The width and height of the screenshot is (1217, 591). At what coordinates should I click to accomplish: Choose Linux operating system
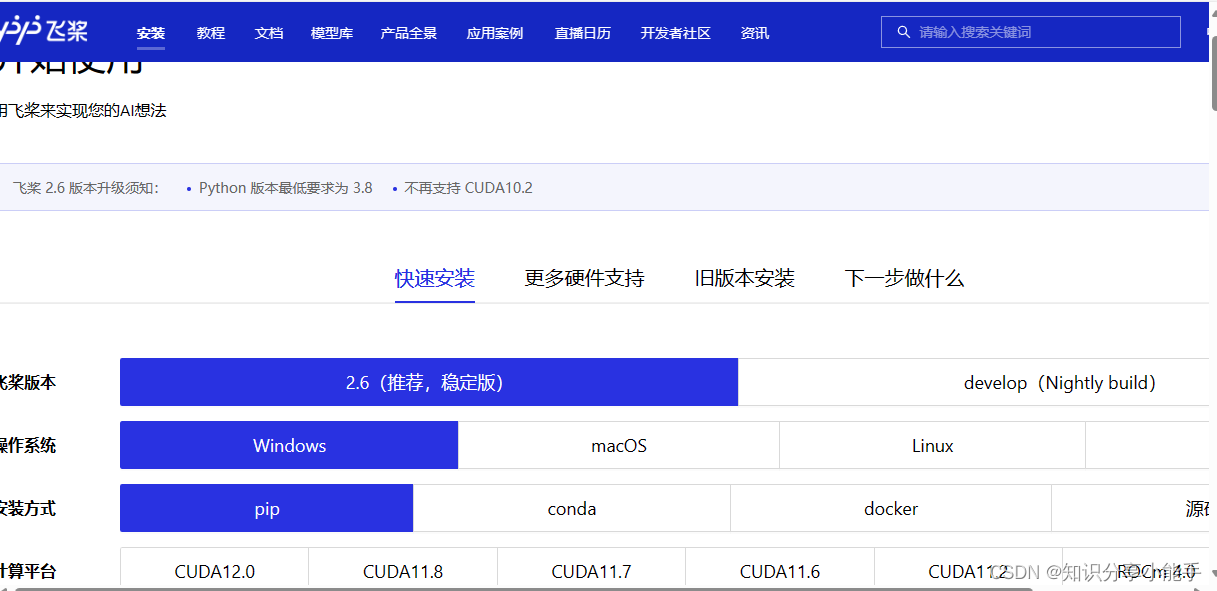933,445
